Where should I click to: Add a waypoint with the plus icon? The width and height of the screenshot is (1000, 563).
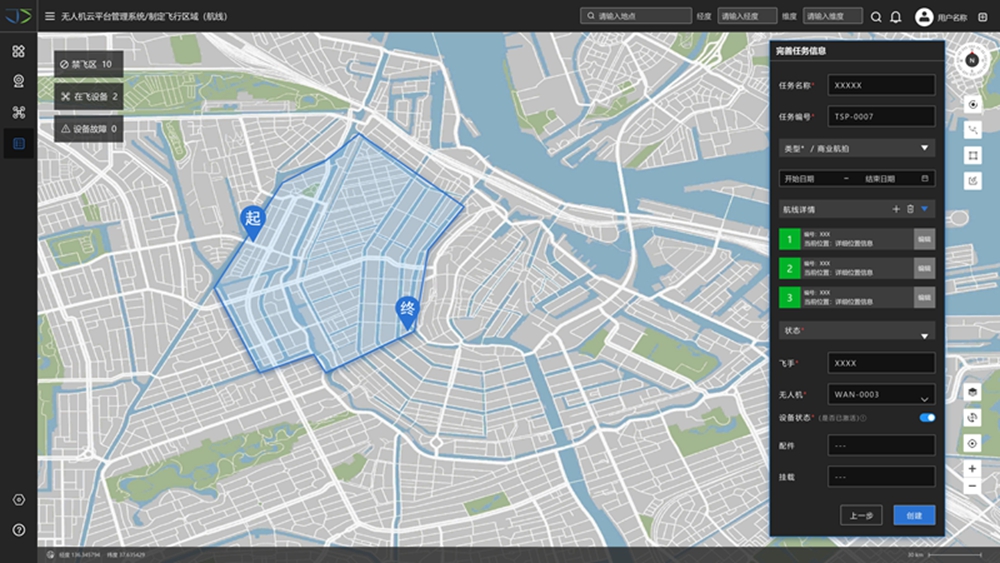coord(896,209)
